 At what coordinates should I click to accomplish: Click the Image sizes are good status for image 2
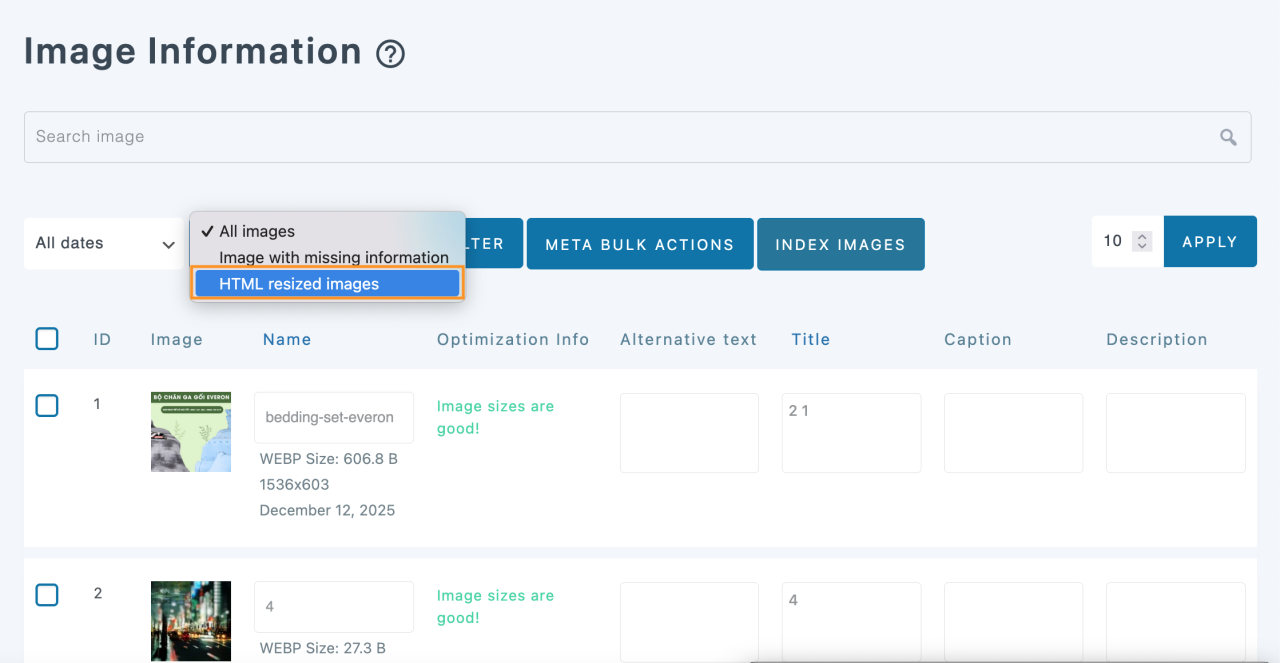pyautogui.click(x=495, y=606)
